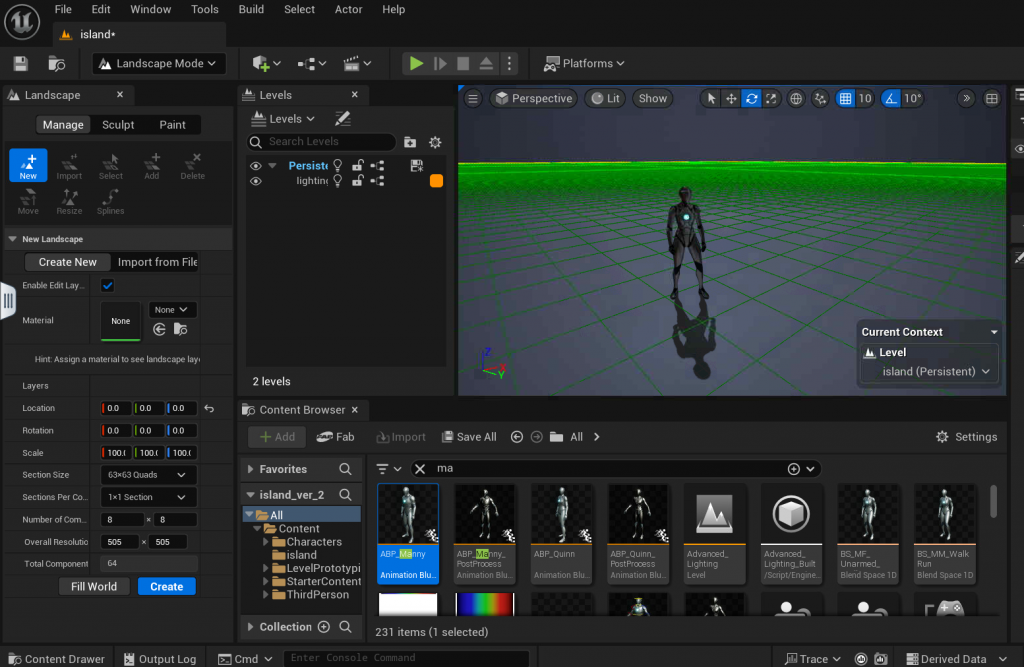The image size is (1024, 667).
Task: Toggle the Persistent Level lightbulb icon
Action: (x=338, y=165)
